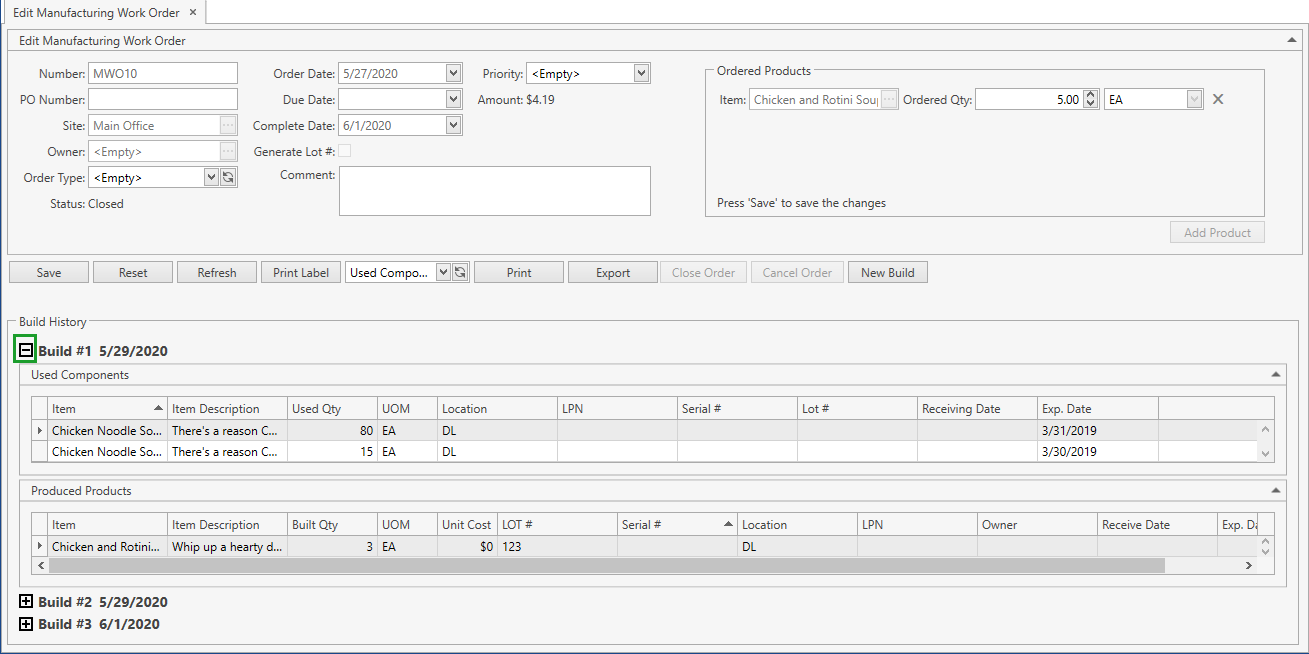This screenshot has height=654, width=1309.
Task: Collapse Build #1 history section
Action: [26, 351]
